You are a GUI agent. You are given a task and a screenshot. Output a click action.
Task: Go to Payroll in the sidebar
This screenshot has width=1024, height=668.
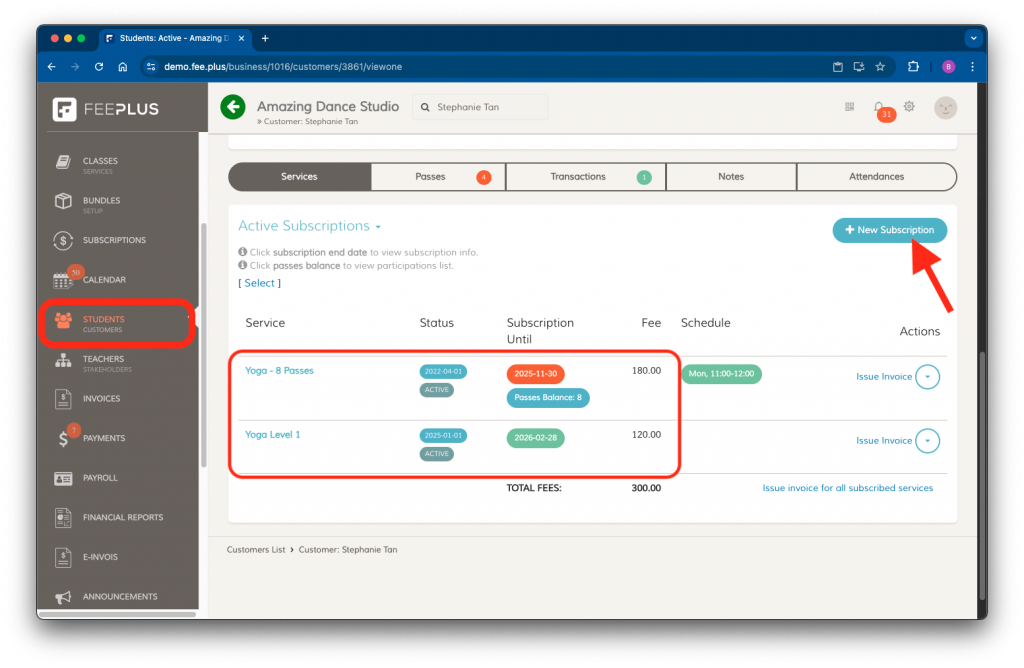103,478
